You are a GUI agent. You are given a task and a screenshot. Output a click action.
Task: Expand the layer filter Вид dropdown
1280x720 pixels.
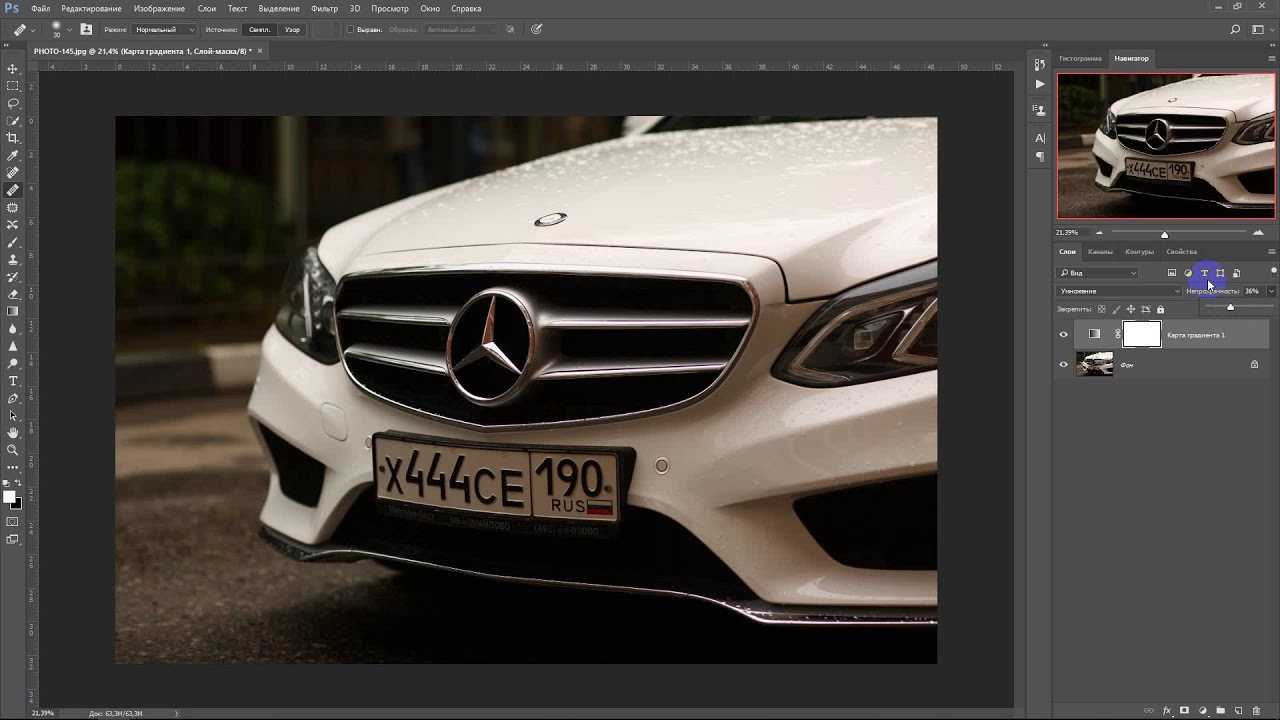point(1098,273)
